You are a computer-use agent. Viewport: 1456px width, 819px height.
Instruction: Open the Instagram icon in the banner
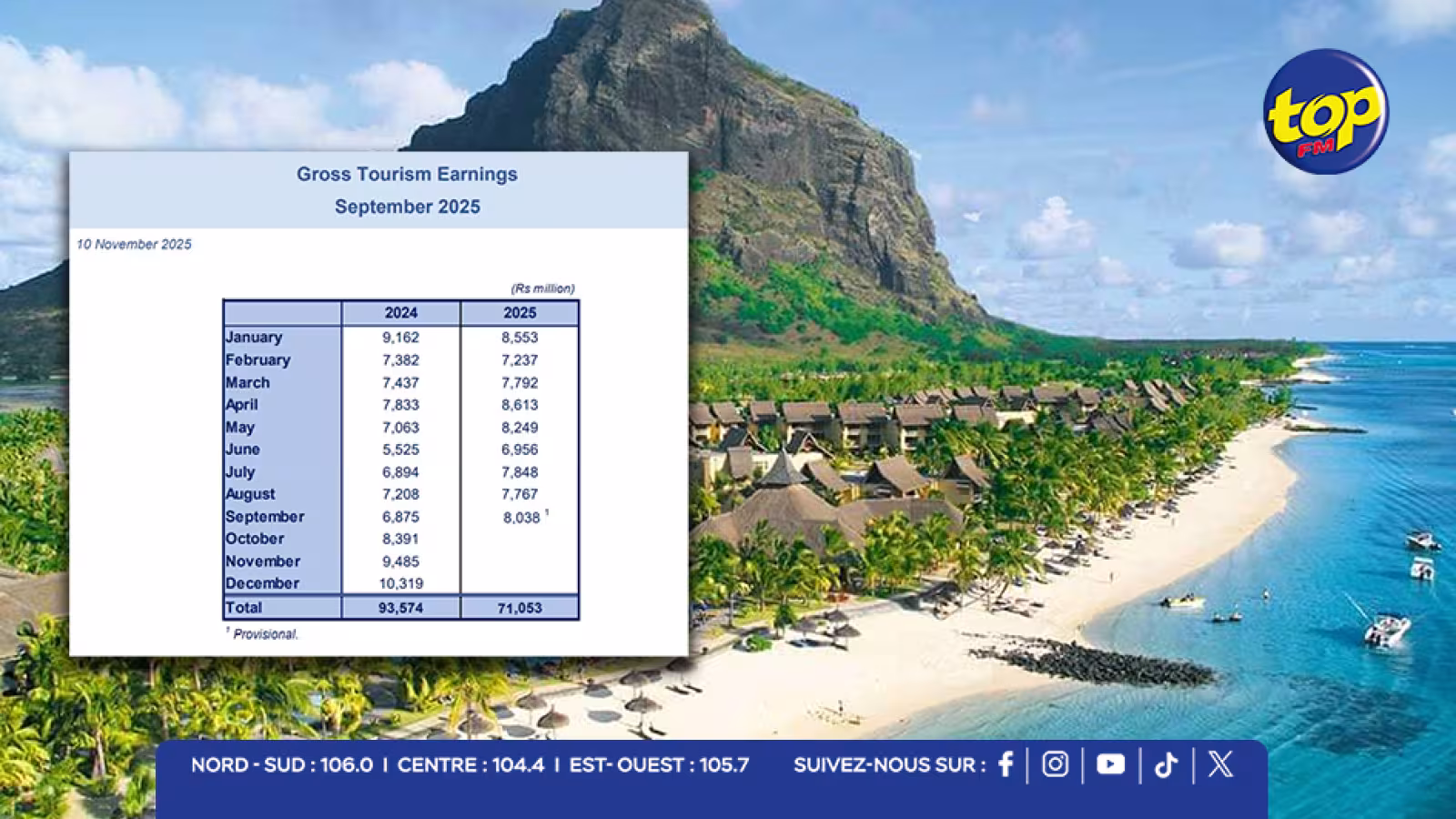[x=1055, y=764]
